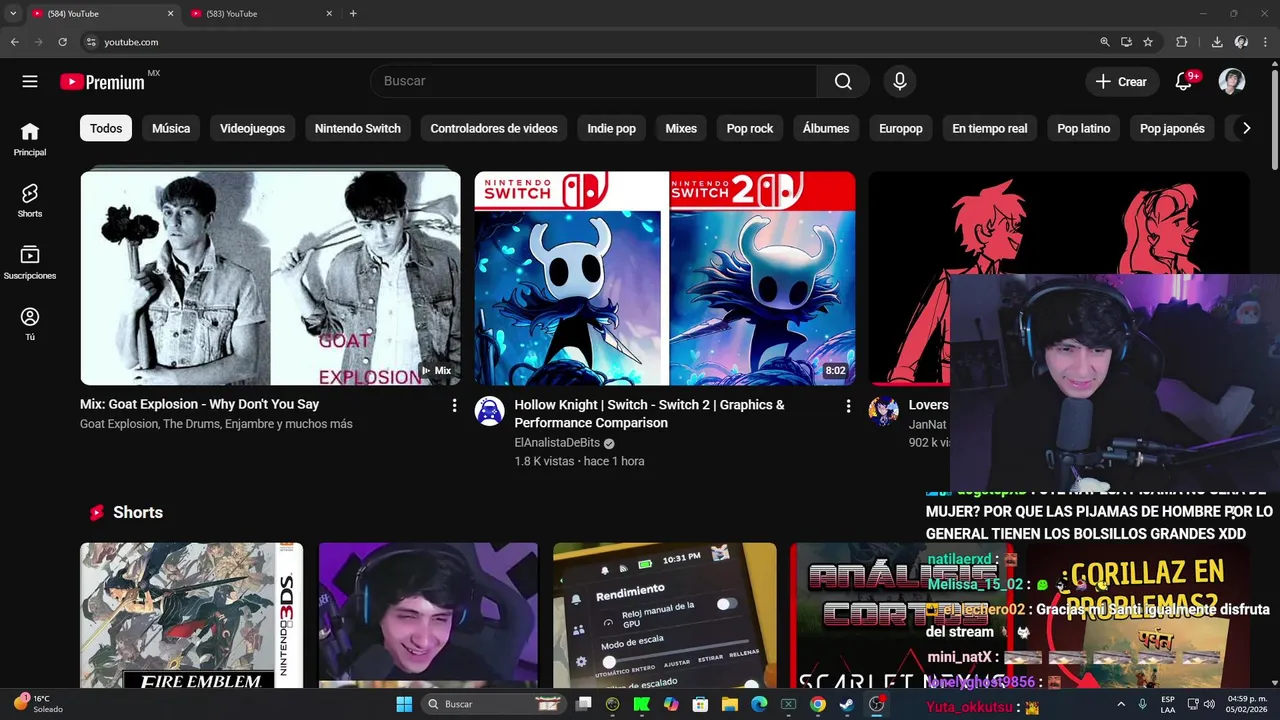Select the Europop filter chip
1280x720 pixels.
click(901, 128)
